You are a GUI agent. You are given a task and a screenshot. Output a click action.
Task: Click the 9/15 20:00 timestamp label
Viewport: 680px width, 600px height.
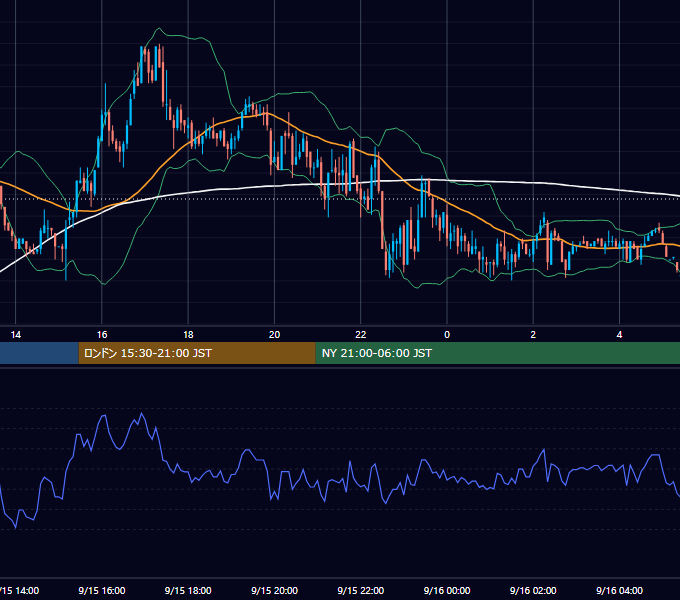click(x=275, y=590)
